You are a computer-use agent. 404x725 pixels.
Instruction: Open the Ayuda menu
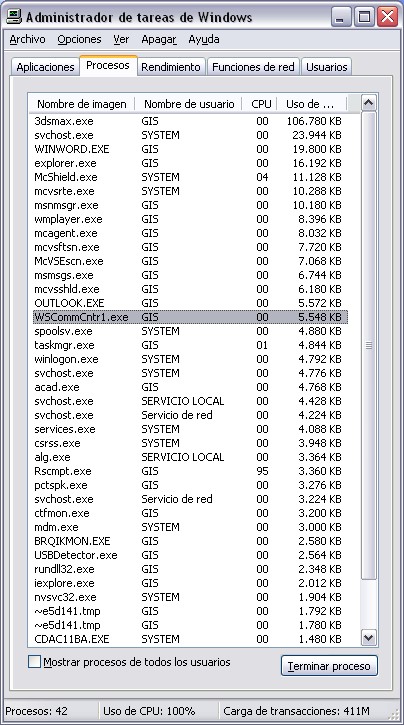[204, 40]
